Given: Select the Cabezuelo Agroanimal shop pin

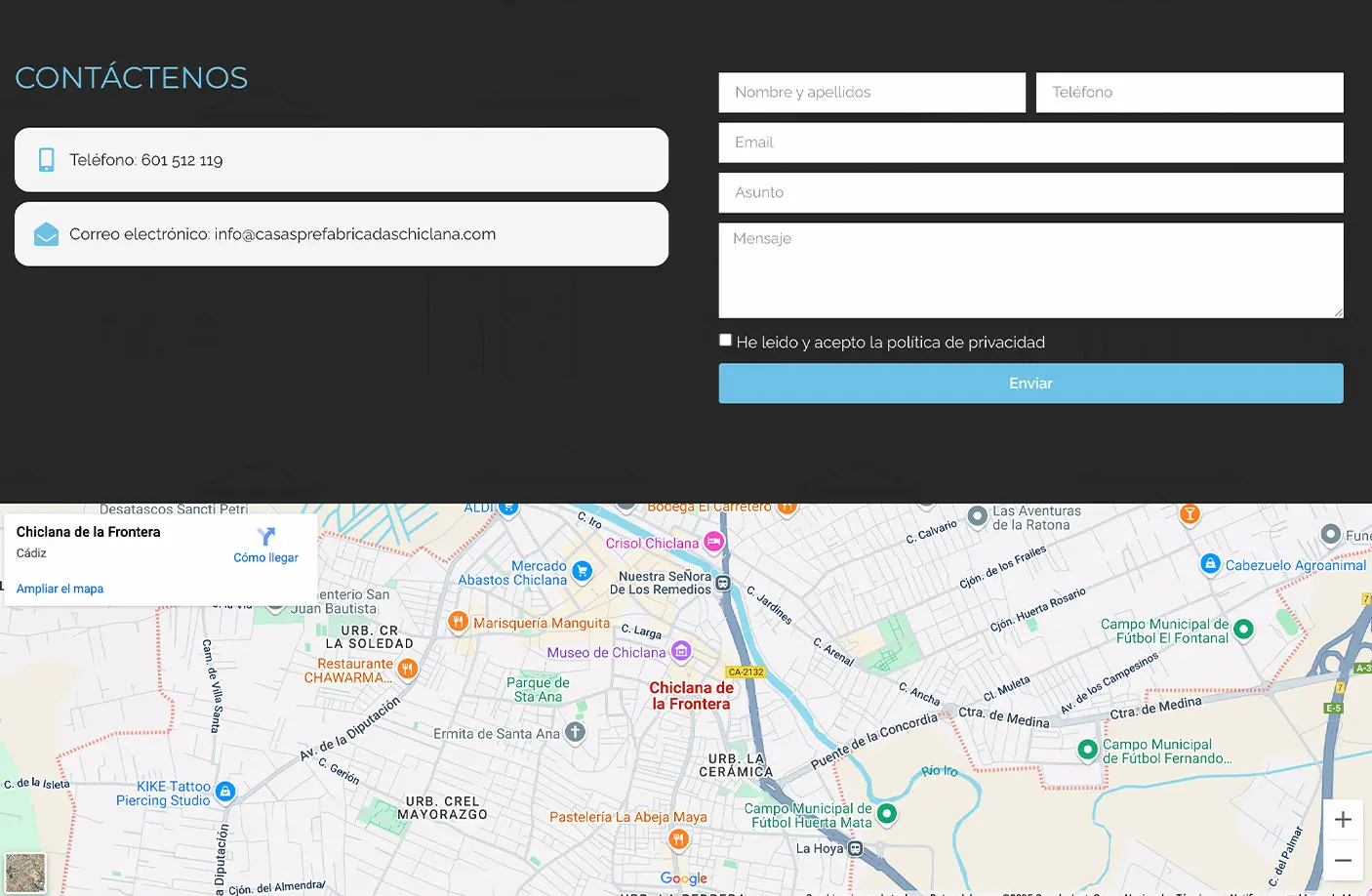Looking at the screenshot, I should [1210, 564].
